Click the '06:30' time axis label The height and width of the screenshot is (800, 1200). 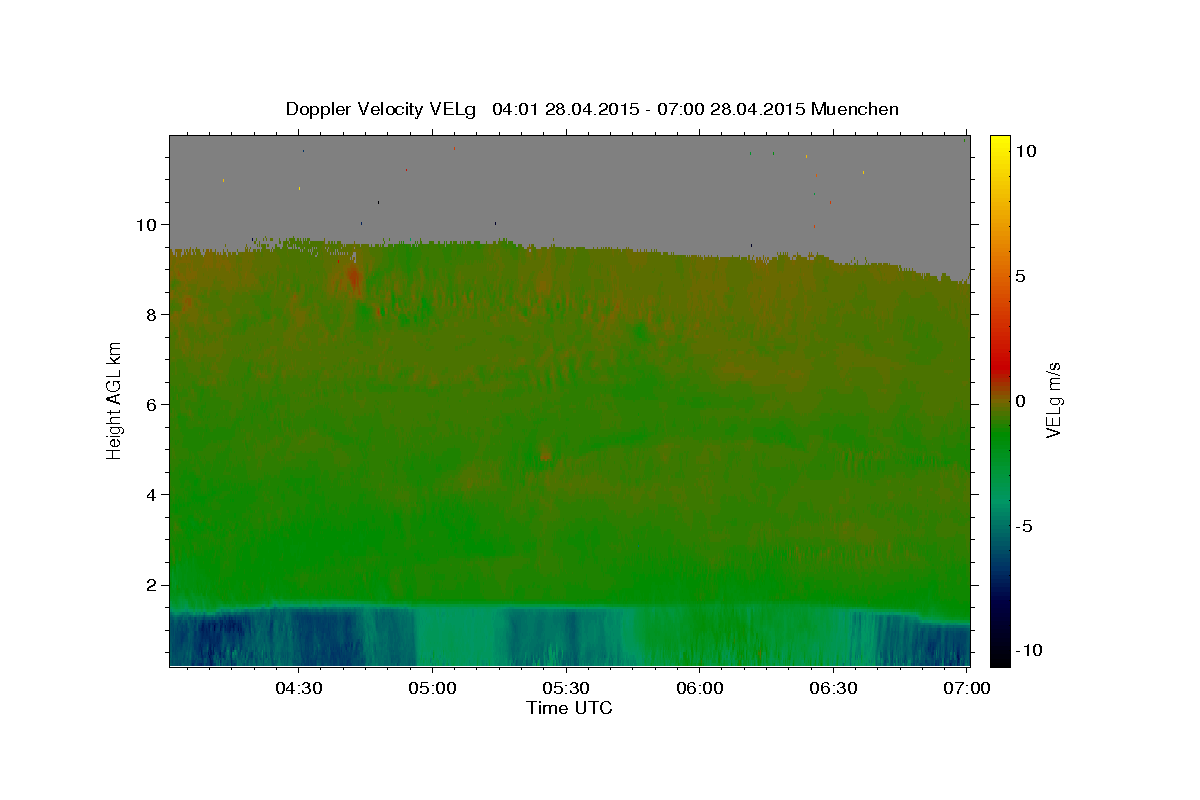(x=834, y=688)
